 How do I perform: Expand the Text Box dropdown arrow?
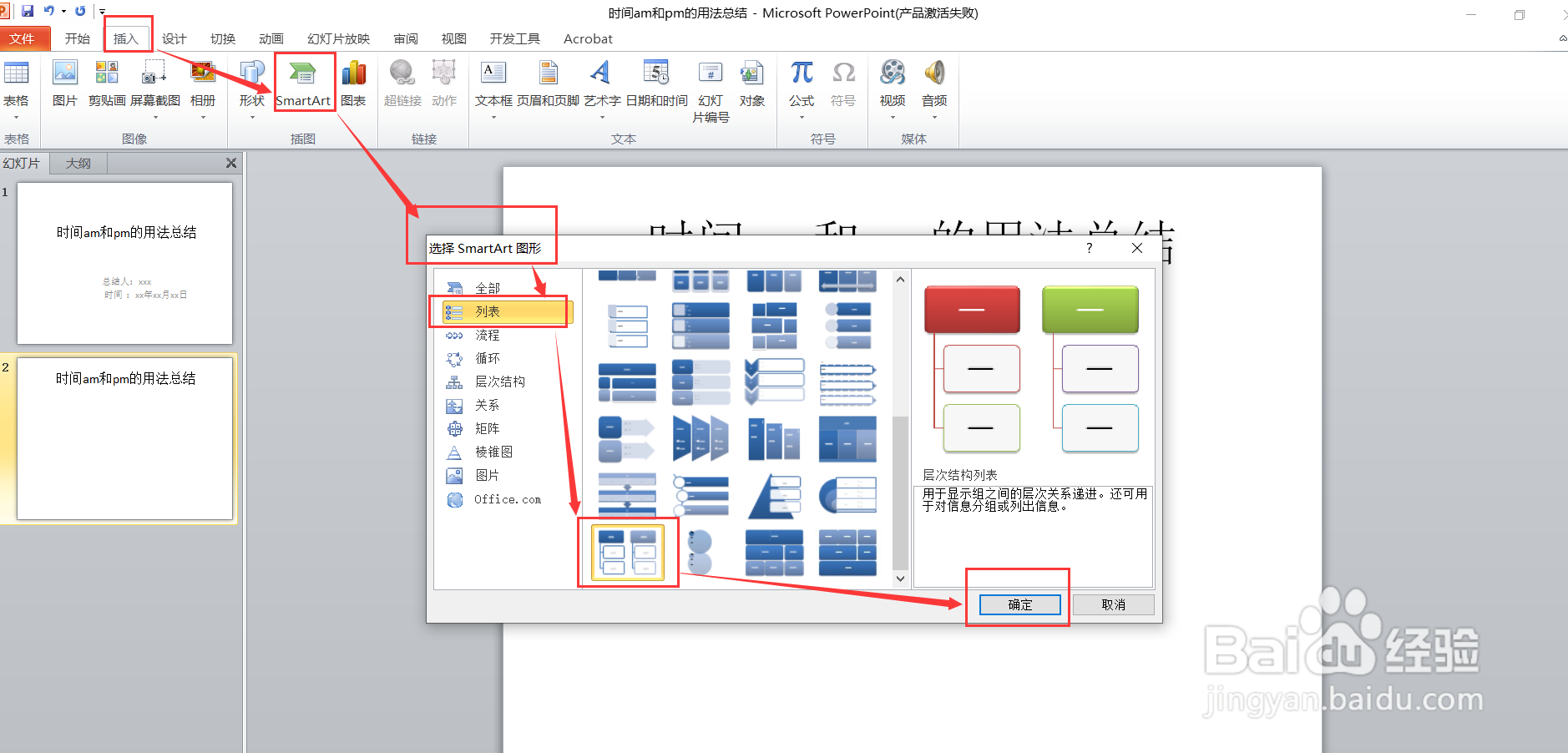pos(493,118)
